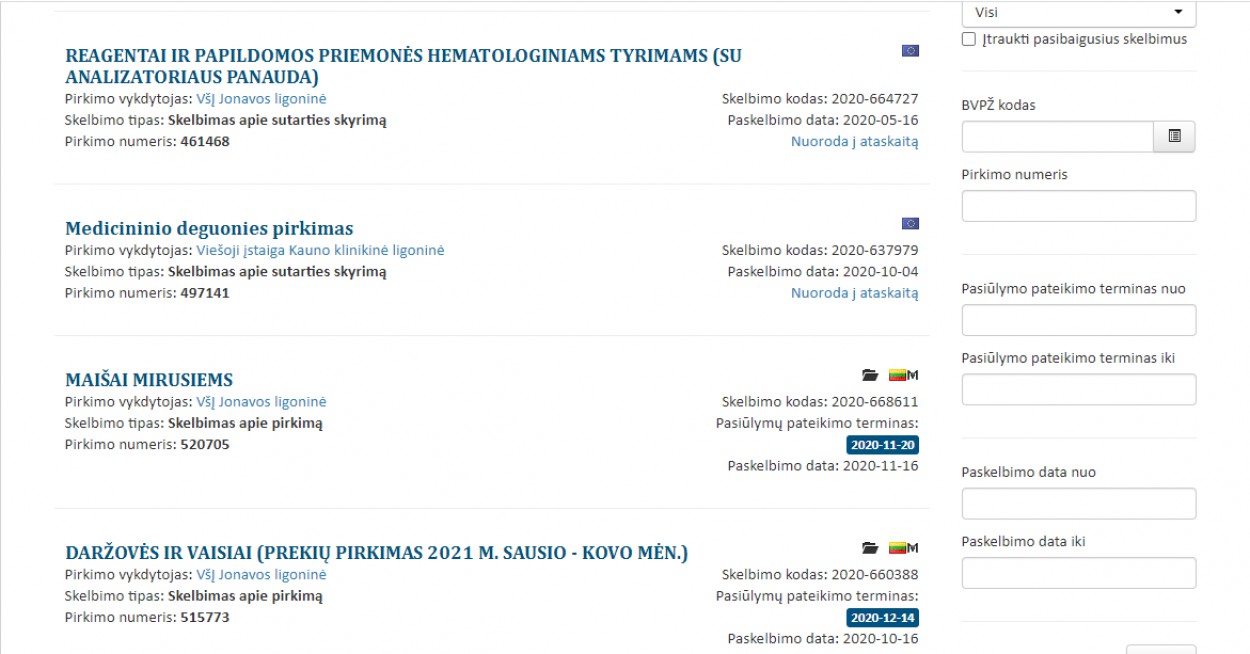
Task: Open BVPŽ kodas list picker button
Action: 1174,136
